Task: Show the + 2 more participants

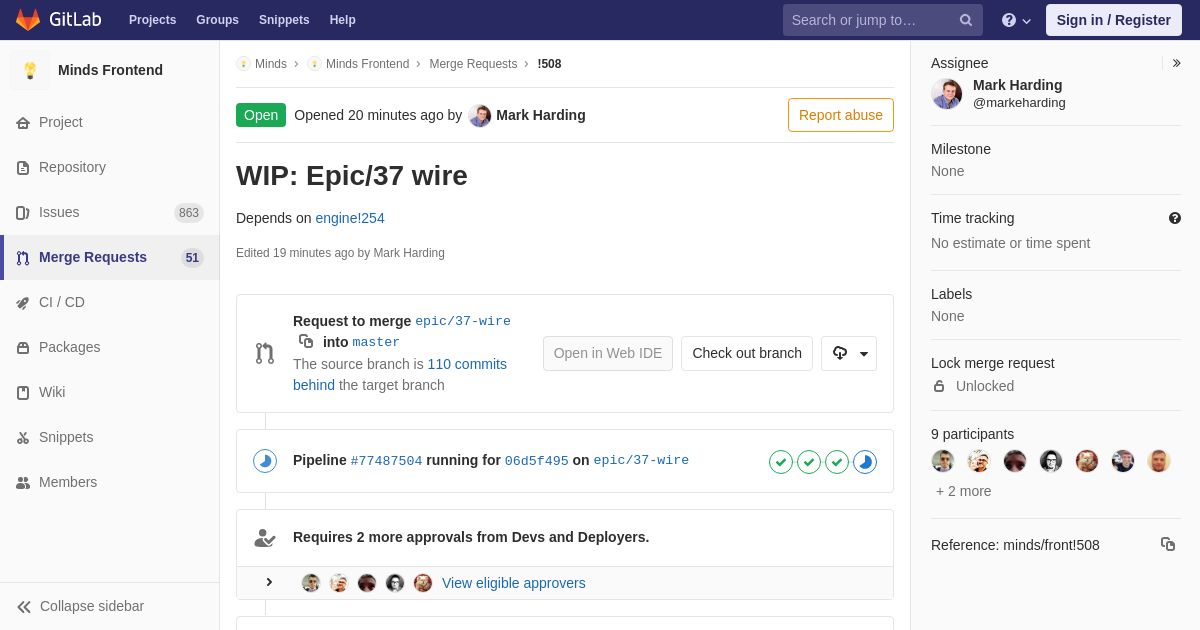Action: coord(964,491)
